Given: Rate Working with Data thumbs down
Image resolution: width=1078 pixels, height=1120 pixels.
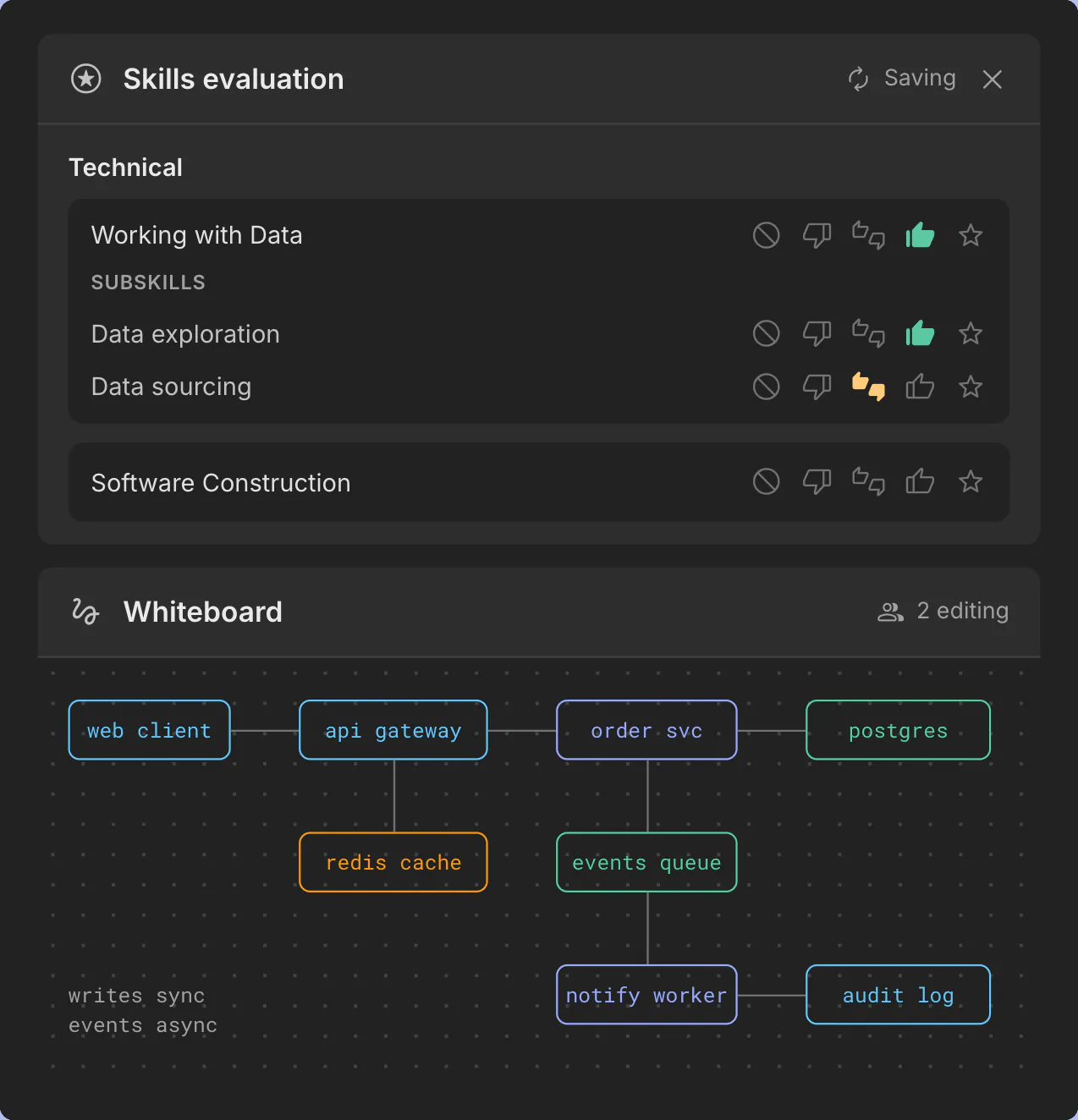Looking at the screenshot, I should point(817,235).
